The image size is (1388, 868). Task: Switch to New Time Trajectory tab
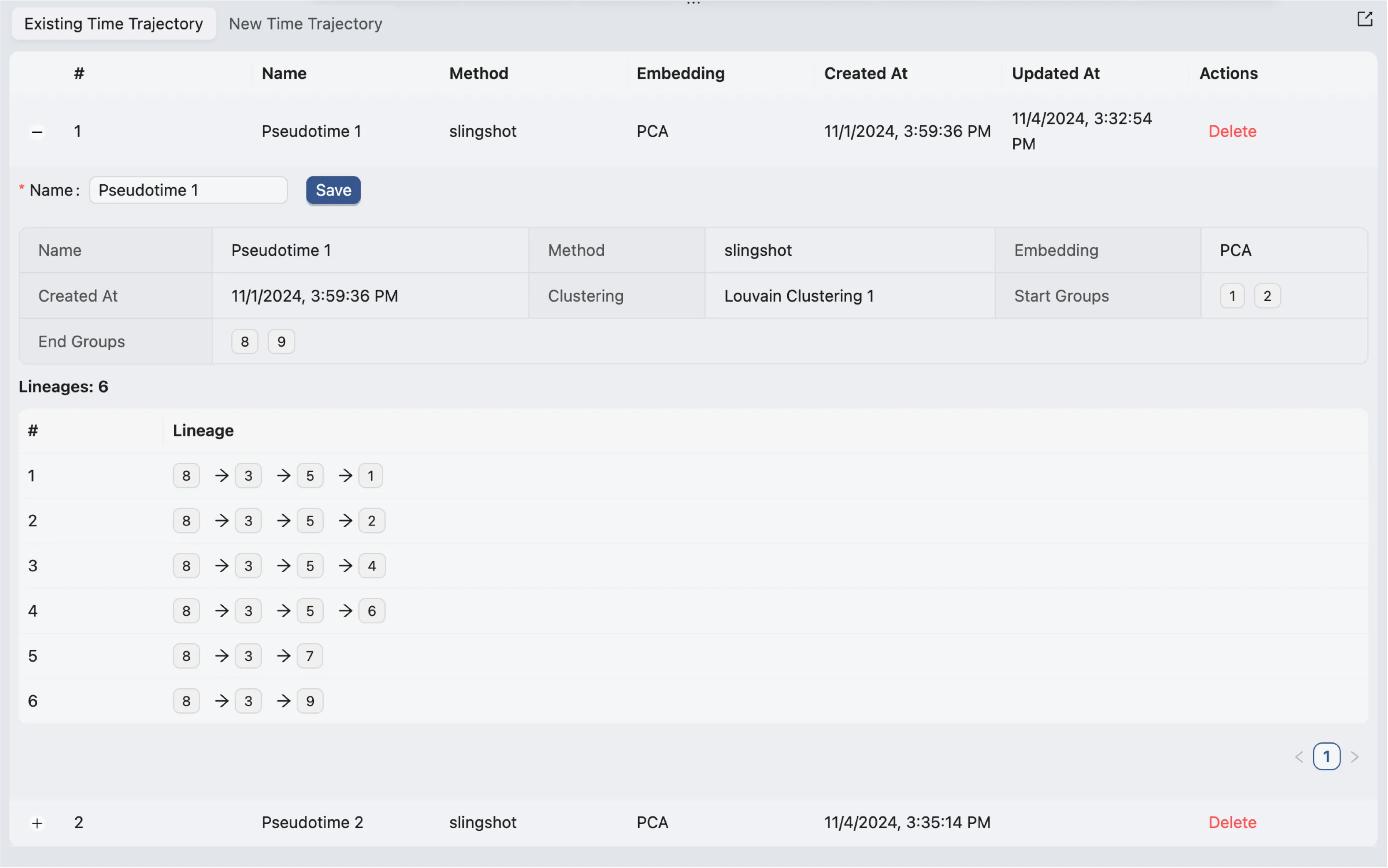point(305,24)
